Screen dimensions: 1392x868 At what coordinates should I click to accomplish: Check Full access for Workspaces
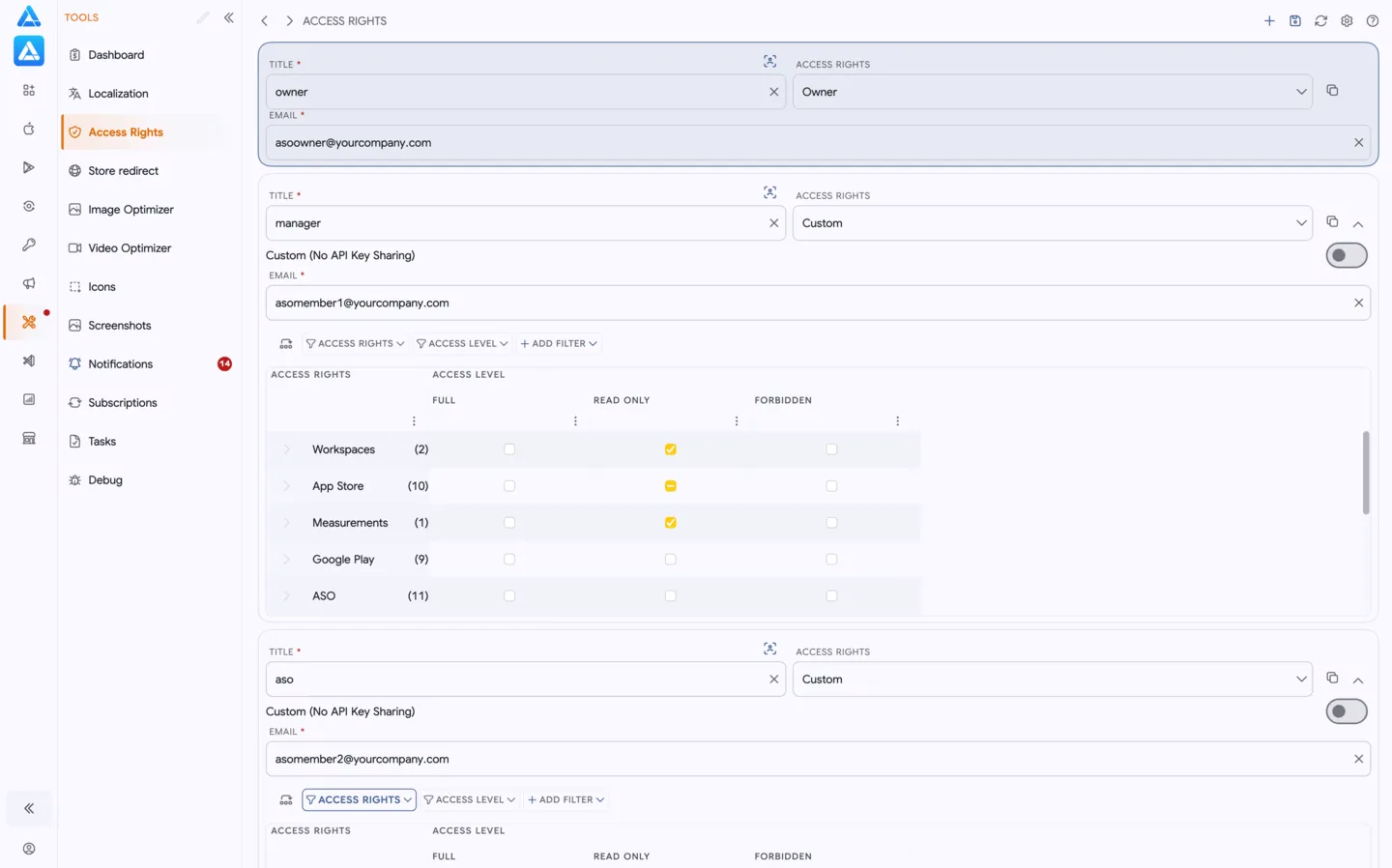point(509,449)
